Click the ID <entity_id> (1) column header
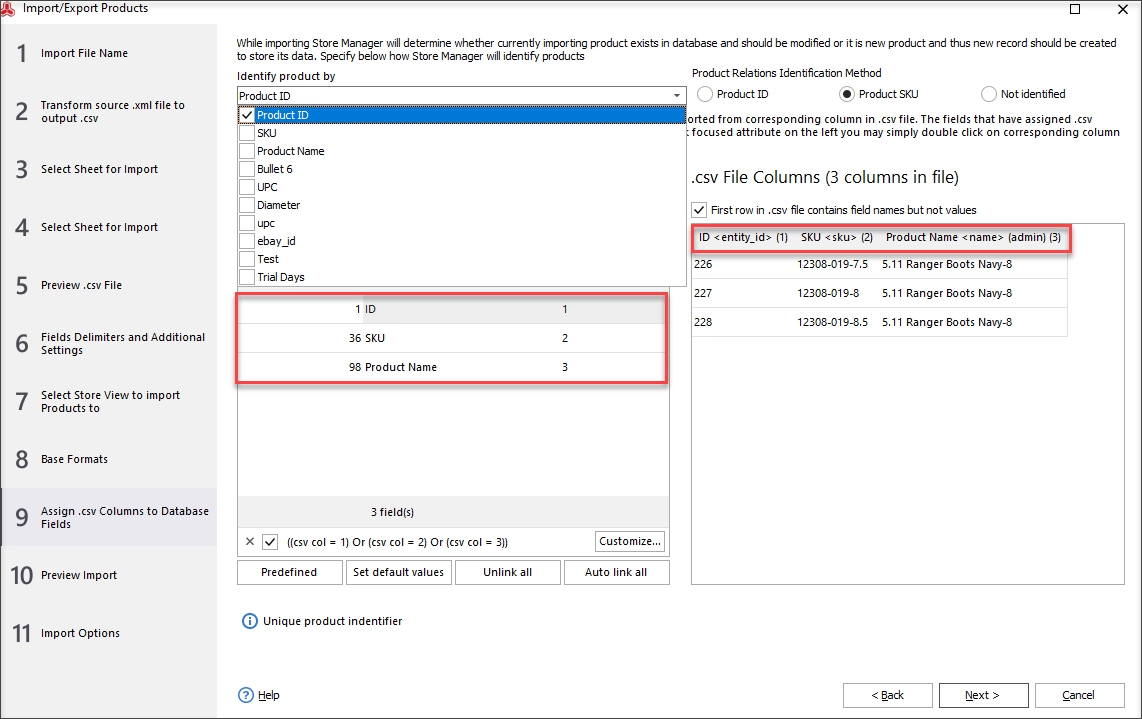1142x719 pixels. click(x=743, y=237)
